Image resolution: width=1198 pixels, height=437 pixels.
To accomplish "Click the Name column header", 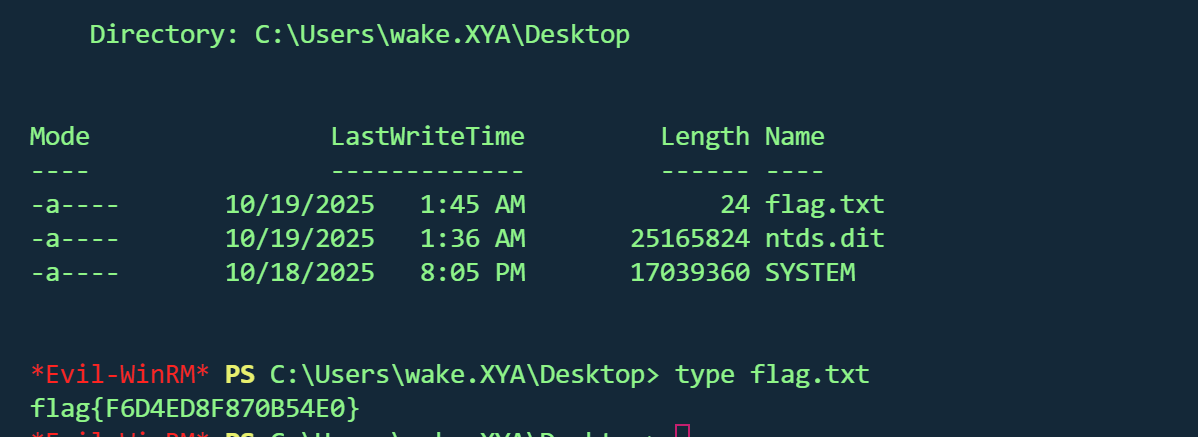I will point(794,137).
